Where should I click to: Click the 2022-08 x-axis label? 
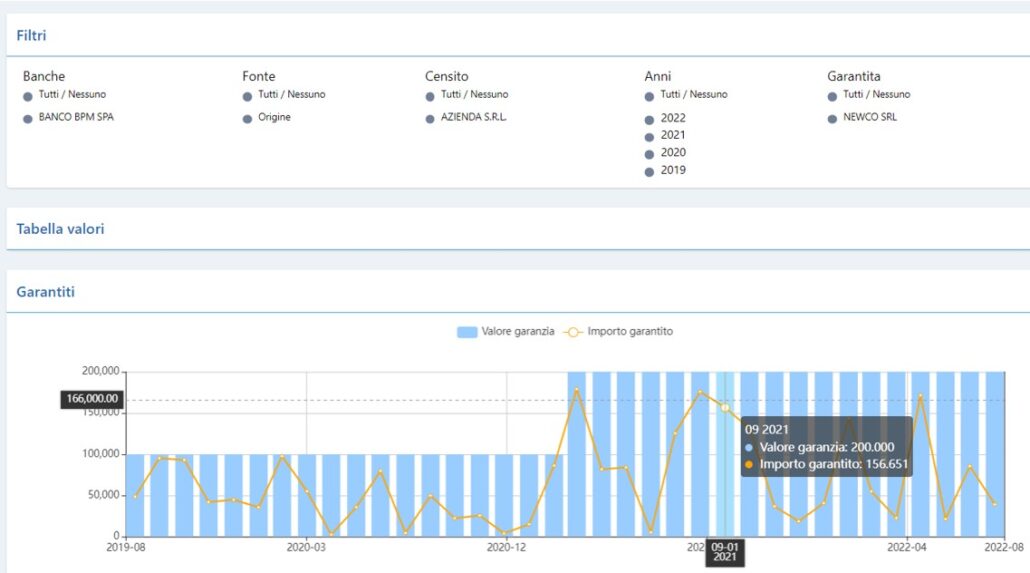point(1004,547)
